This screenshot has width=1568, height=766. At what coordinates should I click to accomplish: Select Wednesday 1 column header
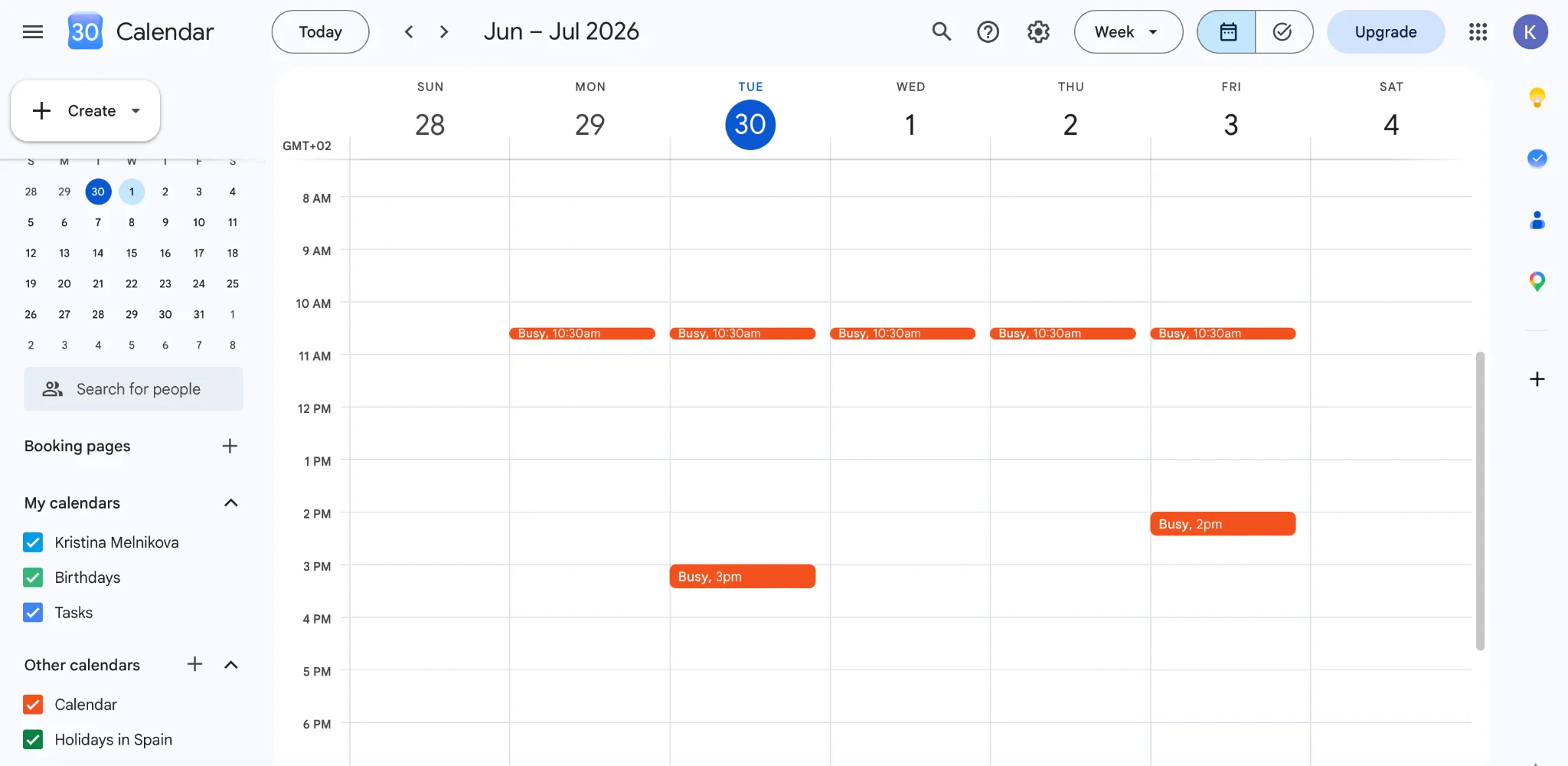click(x=910, y=113)
